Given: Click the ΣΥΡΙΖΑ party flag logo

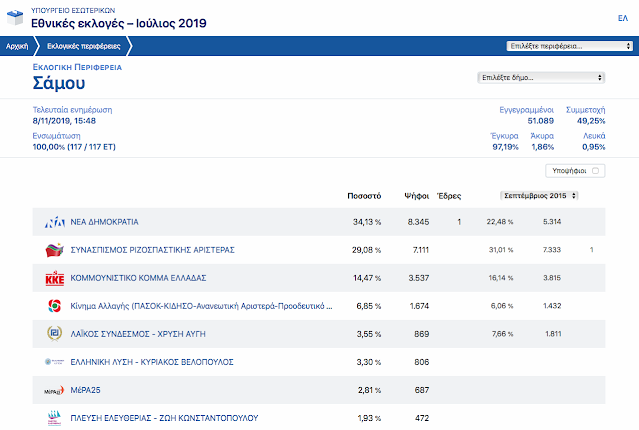Looking at the screenshot, I should pyautogui.click(x=55, y=250).
